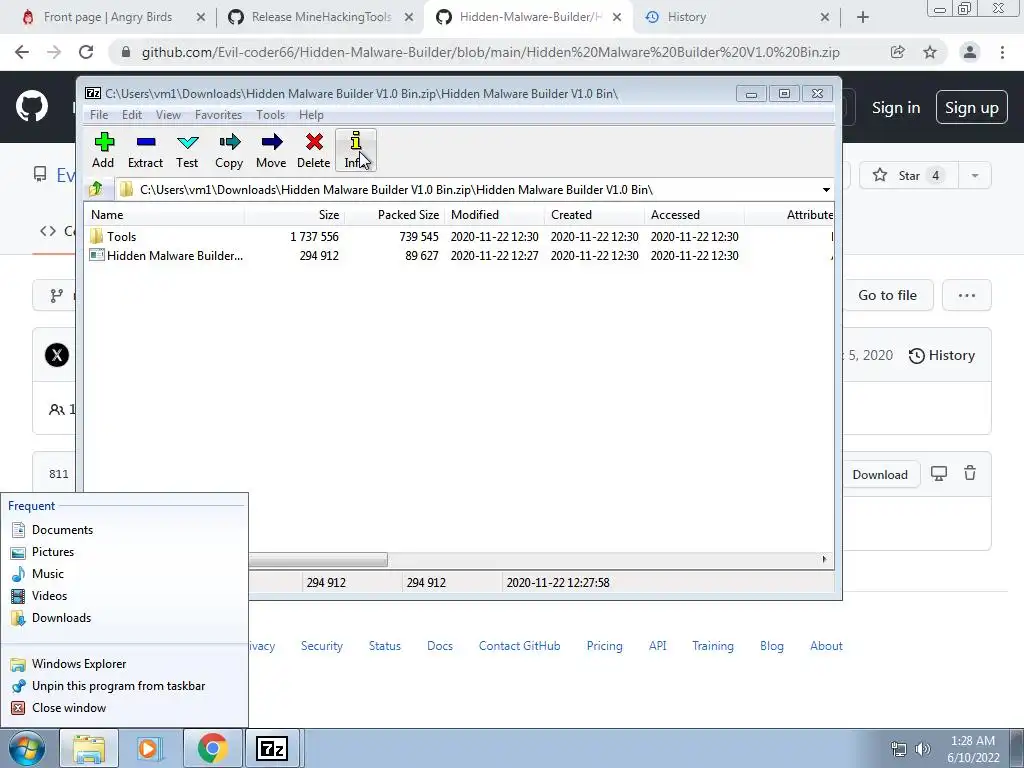Click the Windows Explorer taskbar icon
1024x768 pixels.
(x=89, y=748)
